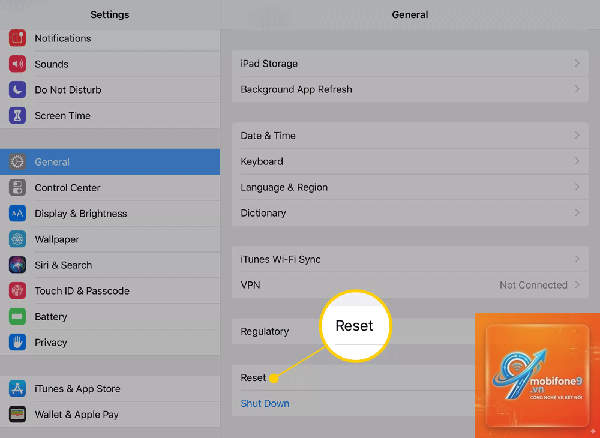This screenshot has width=600, height=438.
Task: Expand Dictionary chevron
Action: click(577, 213)
